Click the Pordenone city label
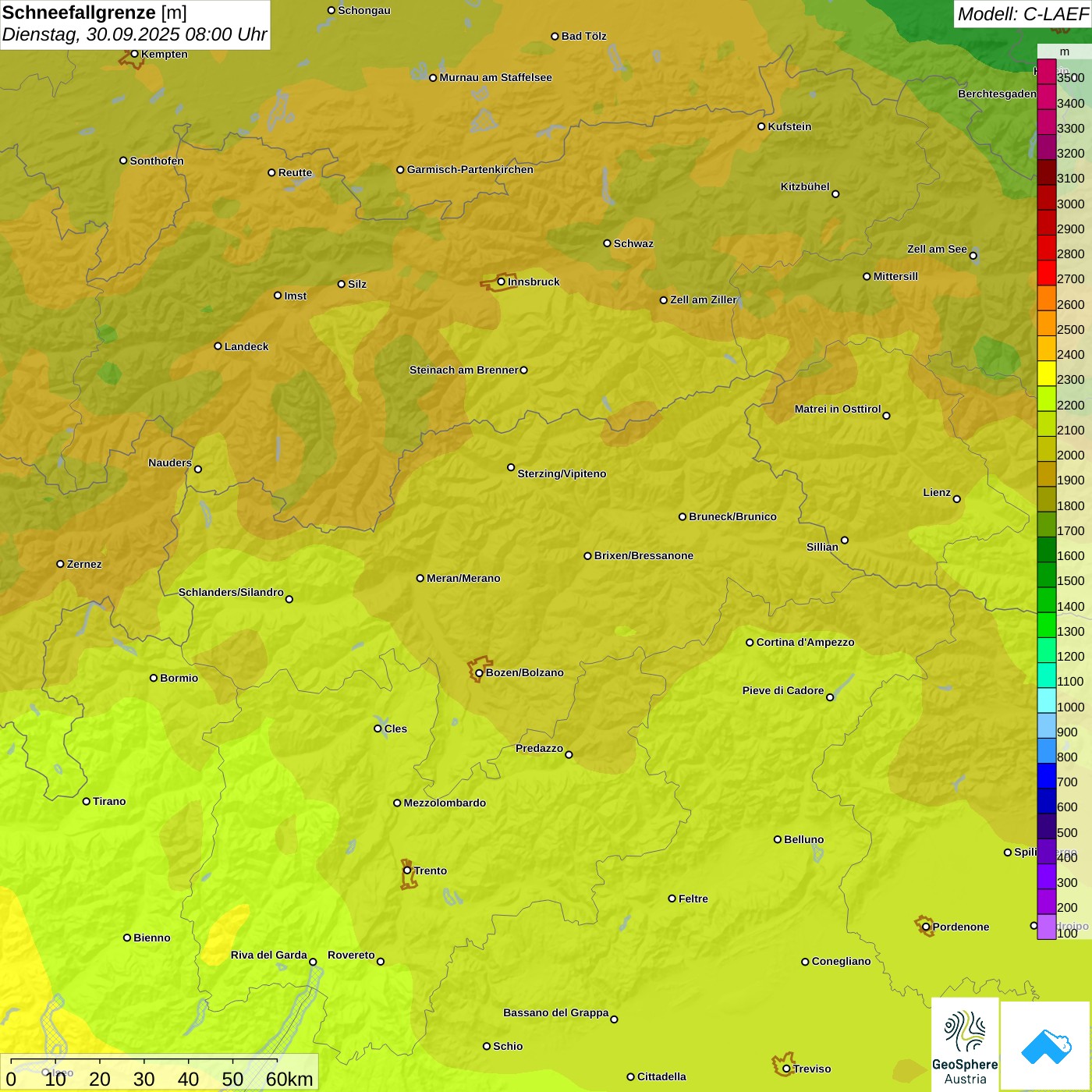Image resolution: width=1092 pixels, height=1092 pixels. click(x=961, y=927)
